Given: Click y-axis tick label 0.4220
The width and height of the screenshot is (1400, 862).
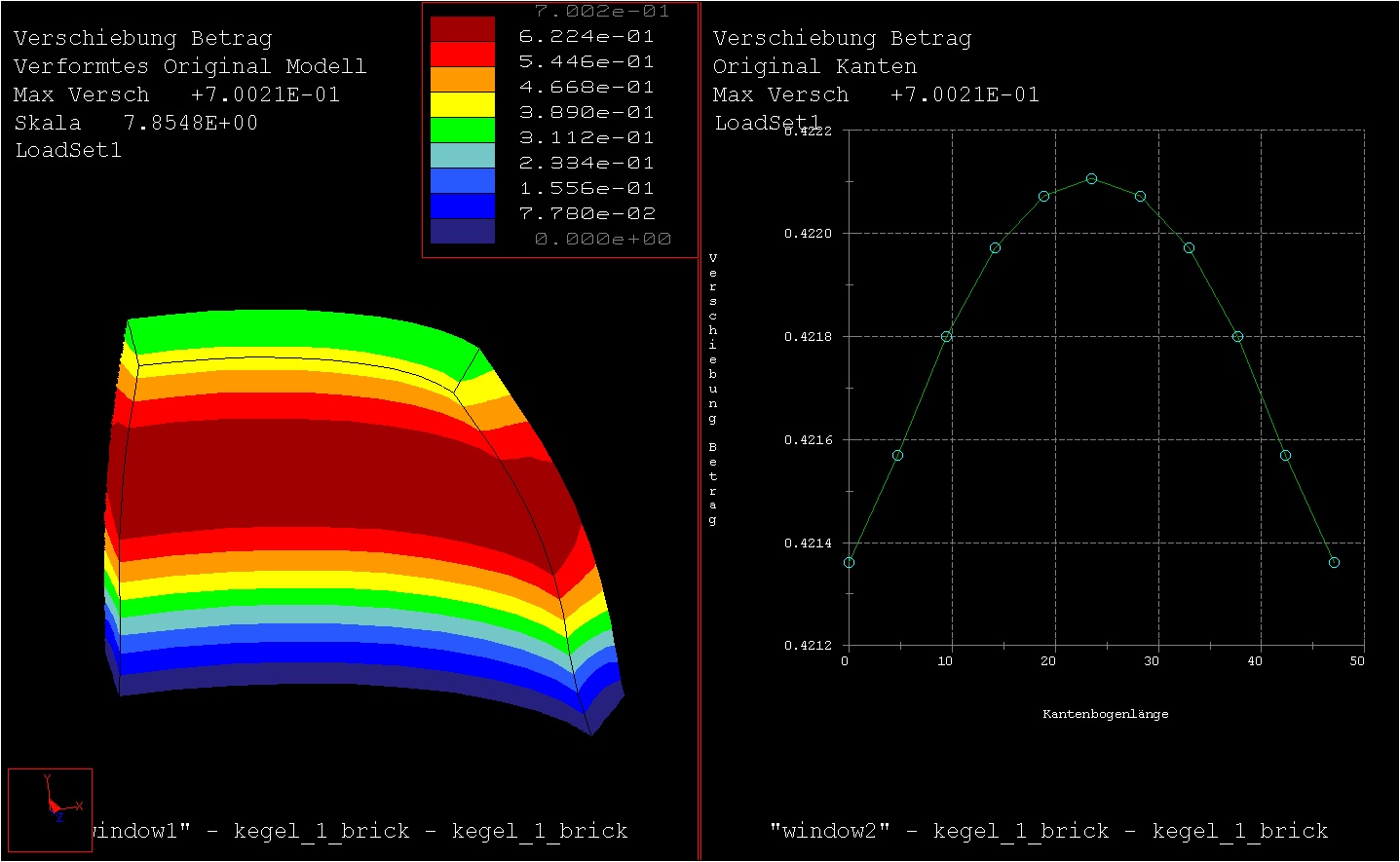Looking at the screenshot, I should (x=808, y=234).
